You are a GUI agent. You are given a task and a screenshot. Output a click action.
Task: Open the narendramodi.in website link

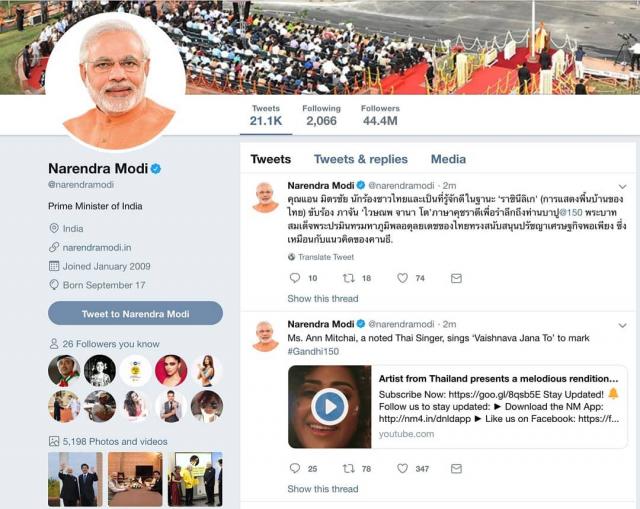click(x=97, y=247)
